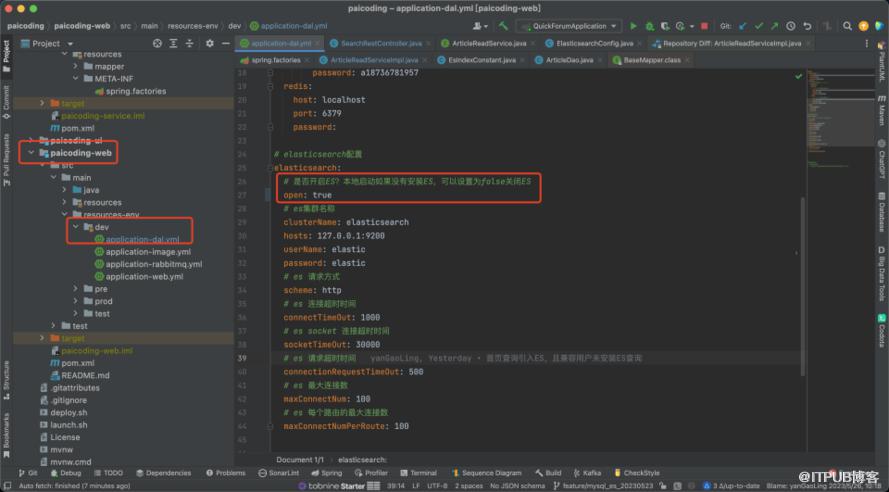Click the red Stop button in toolbar
889x492 pixels.
pyautogui.click(x=705, y=26)
